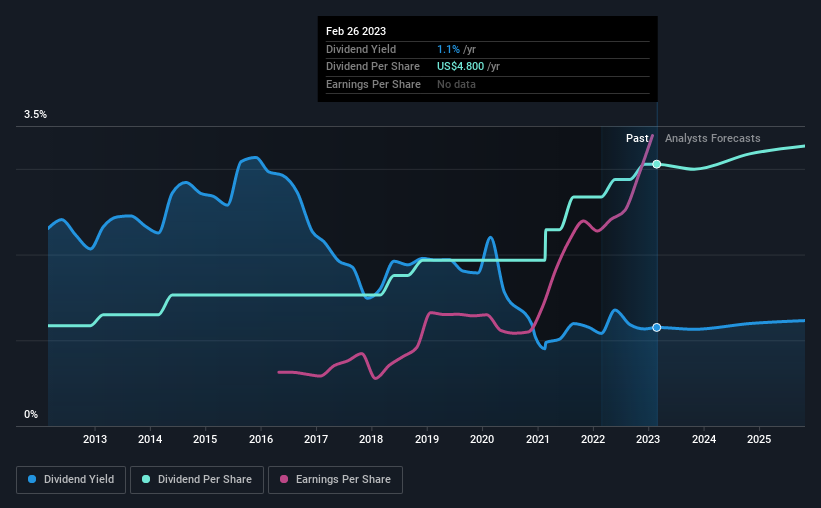Image resolution: width=821 pixels, height=508 pixels.
Task: Click the 2025 x-axis label
Action: click(759, 439)
